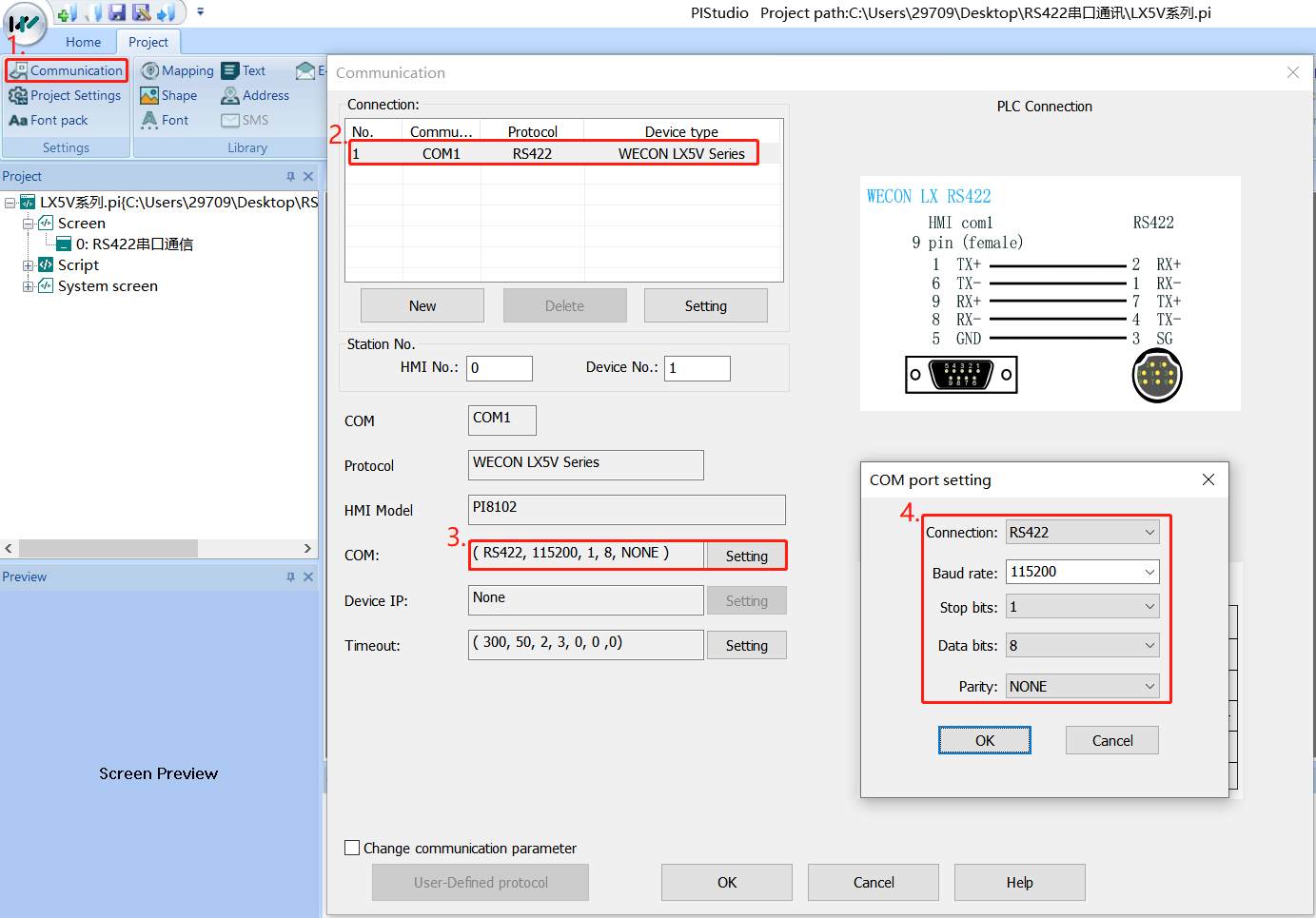The height and width of the screenshot is (918, 1316).
Task: Open the Shape library
Action: (168, 96)
